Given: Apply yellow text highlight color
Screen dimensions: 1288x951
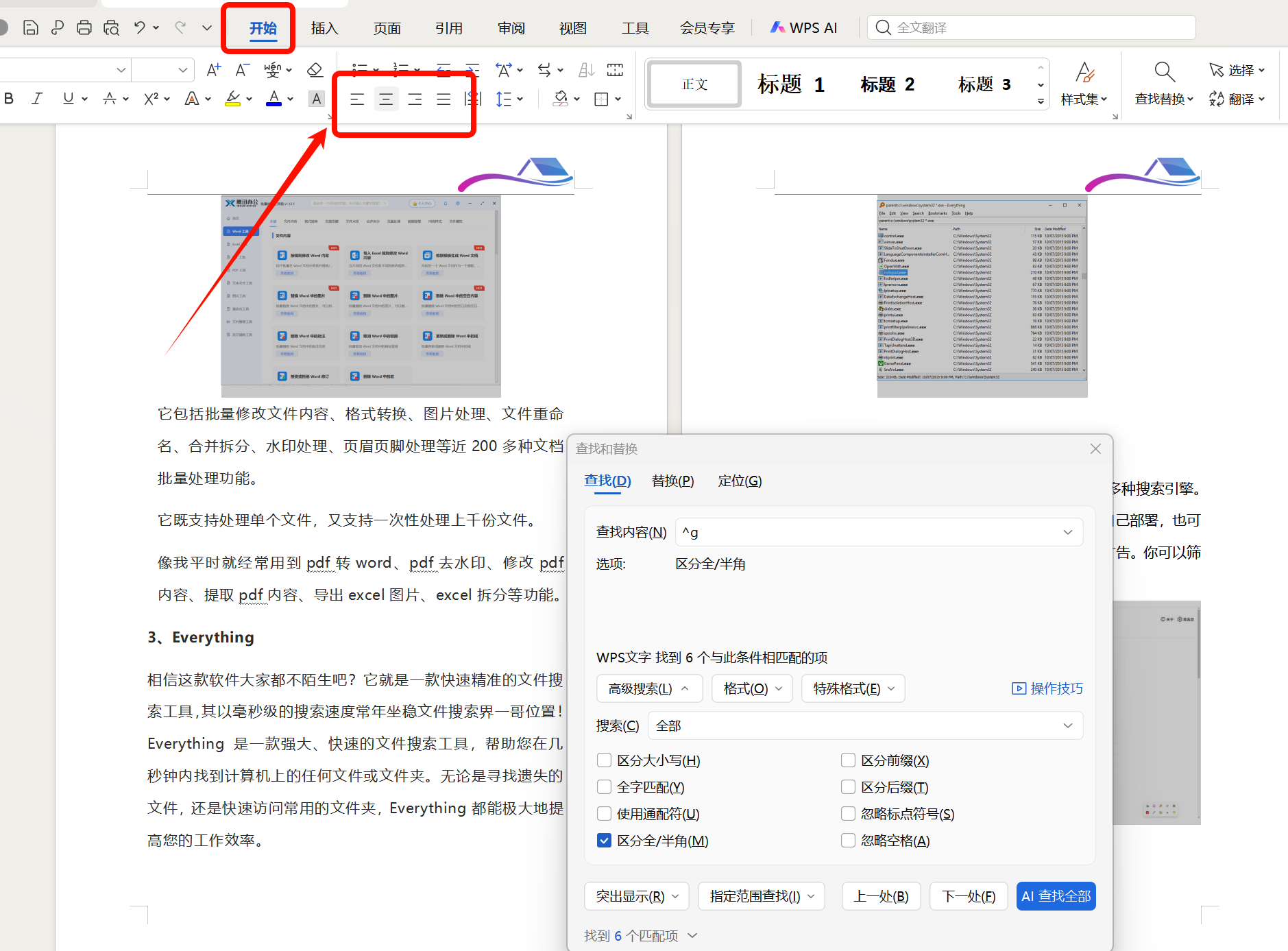Looking at the screenshot, I should tap(232, 98).
